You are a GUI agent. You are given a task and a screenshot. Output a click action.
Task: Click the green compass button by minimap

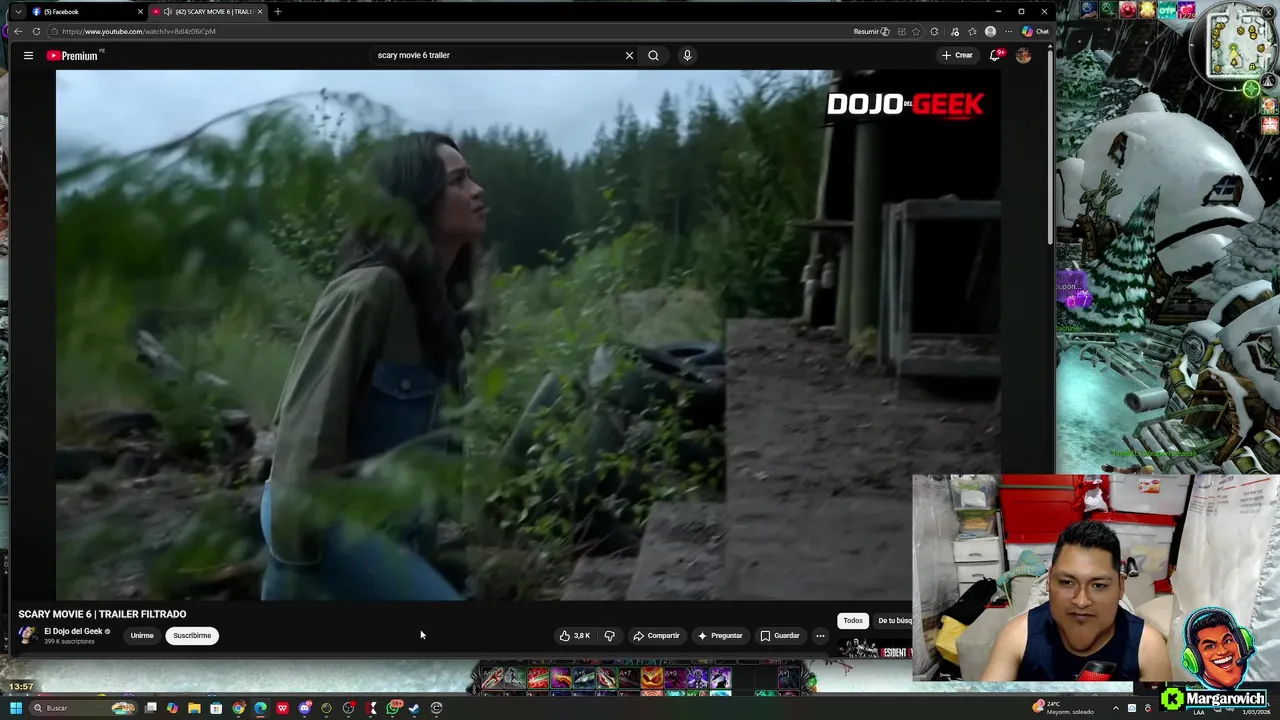click(x=1251, y=89)
